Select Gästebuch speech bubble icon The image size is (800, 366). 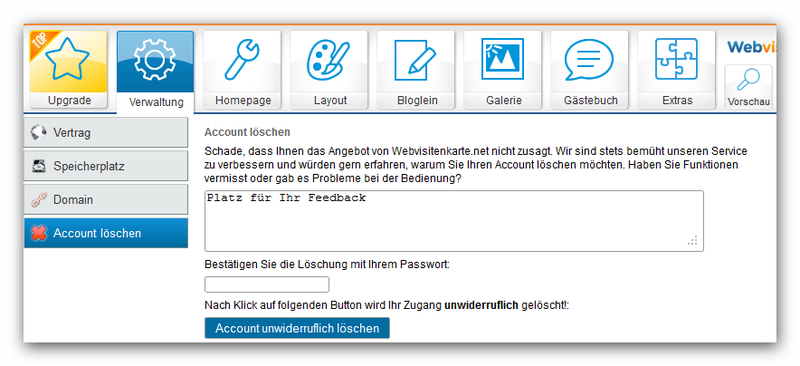589,60
